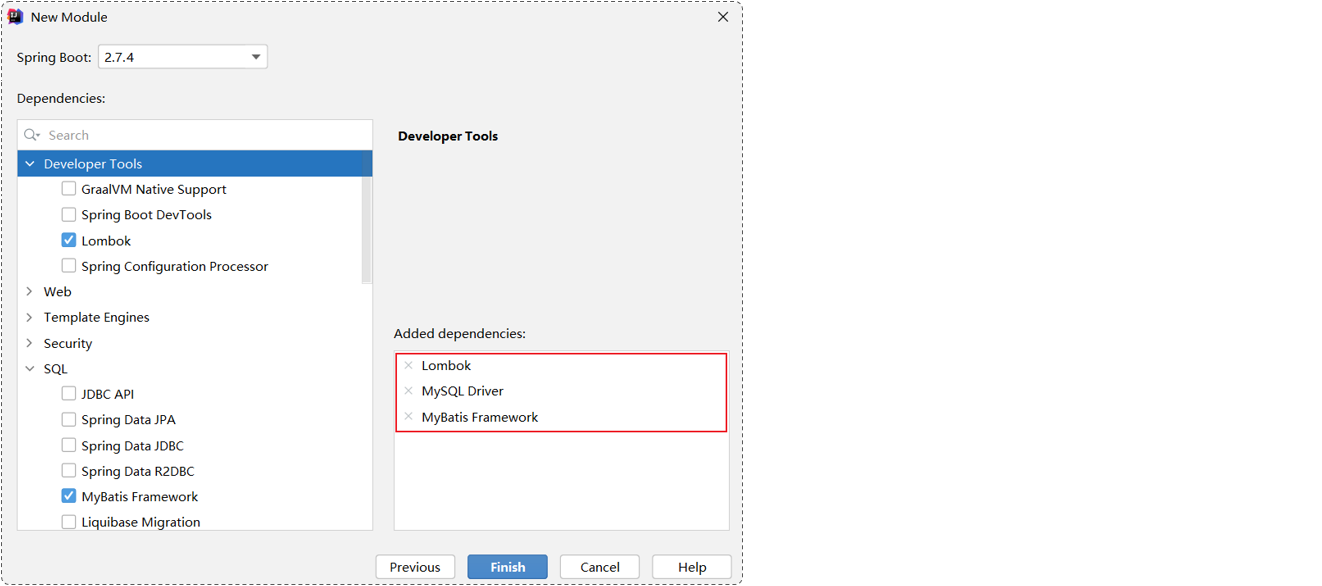1322x586 pixels.
Task: Click the dependencies Search field
Action: point(195,135)
